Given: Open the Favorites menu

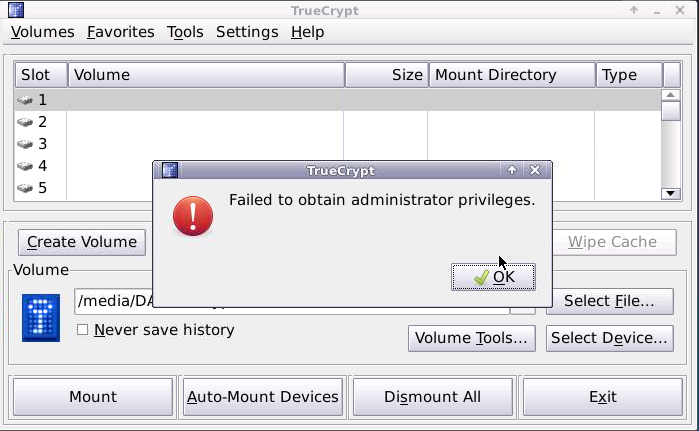Looking at the screenshot, I should (x=120, y=32).
